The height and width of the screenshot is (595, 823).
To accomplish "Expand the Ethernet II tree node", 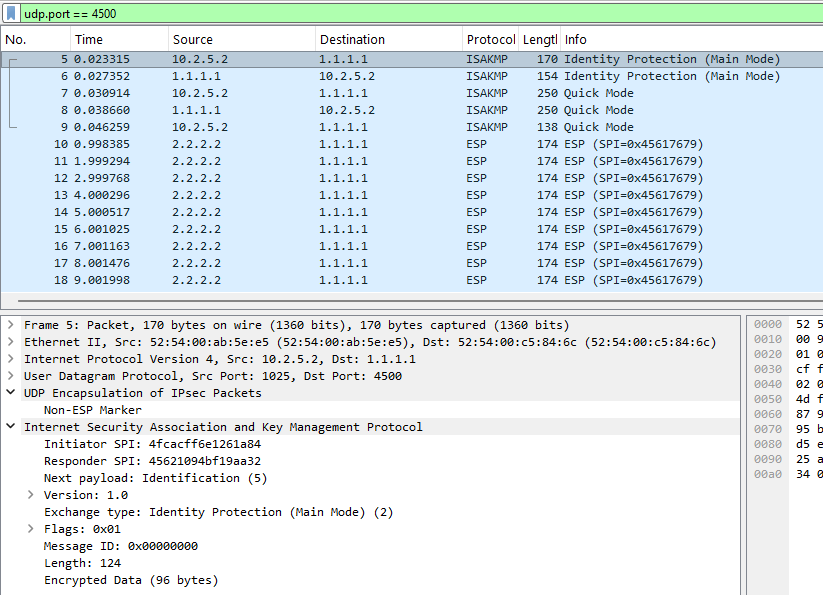I will click(11, 342).
